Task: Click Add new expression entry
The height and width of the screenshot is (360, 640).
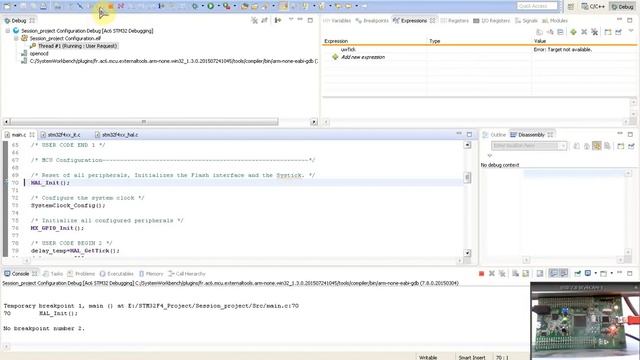Action: [x=363, y=57]
